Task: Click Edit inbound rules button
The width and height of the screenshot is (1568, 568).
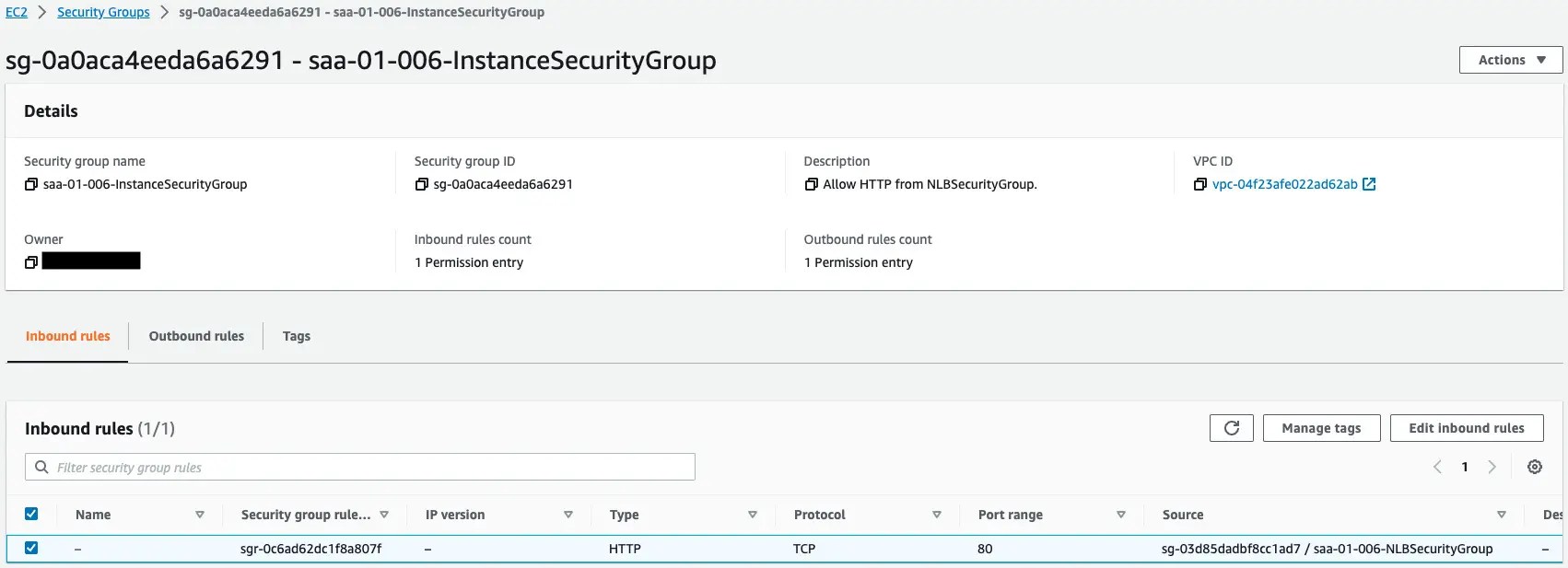Action: tap(1467, 428)
